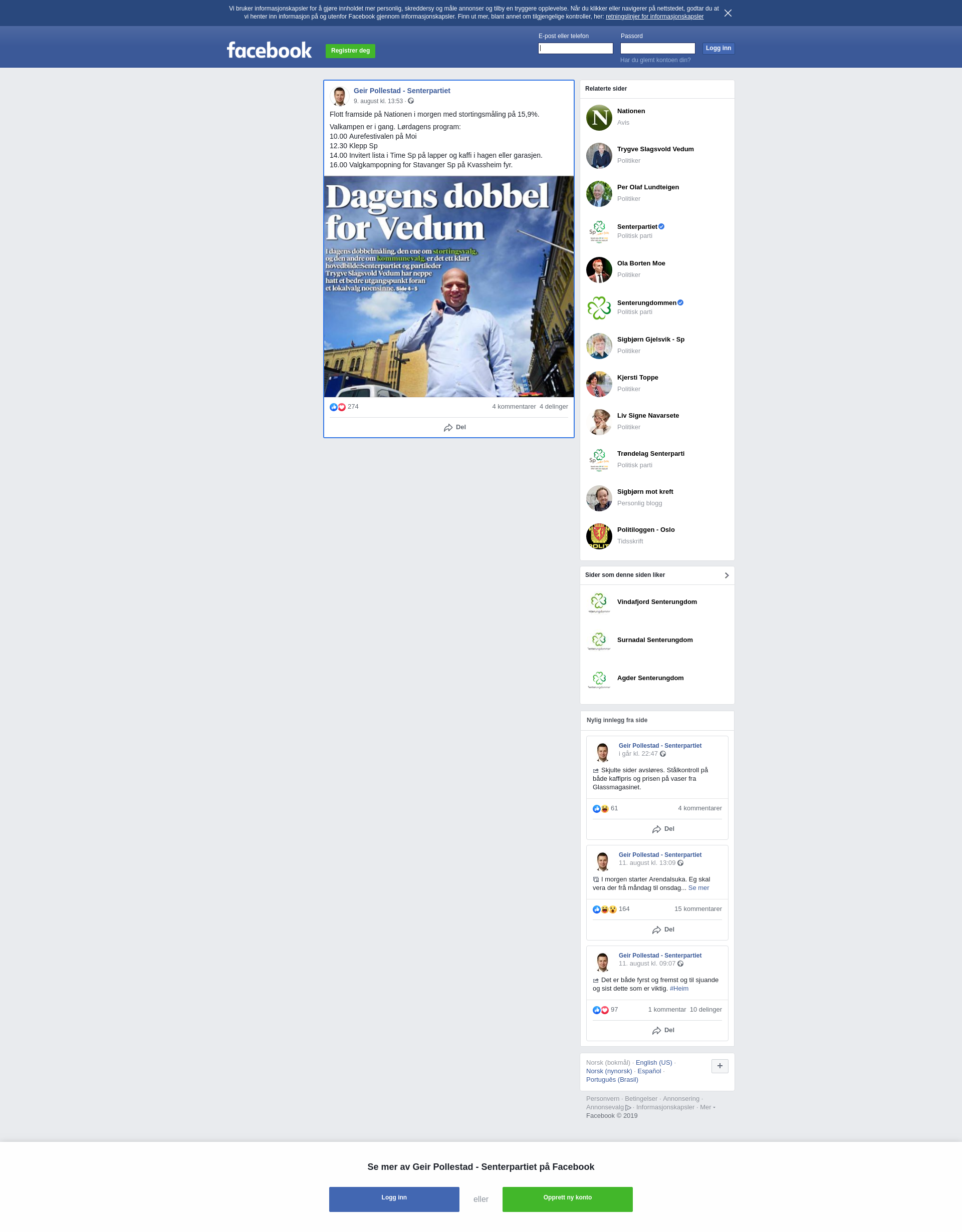Click the header Logg inn button
Screen dimensions: 962x1232
point(718,49)
